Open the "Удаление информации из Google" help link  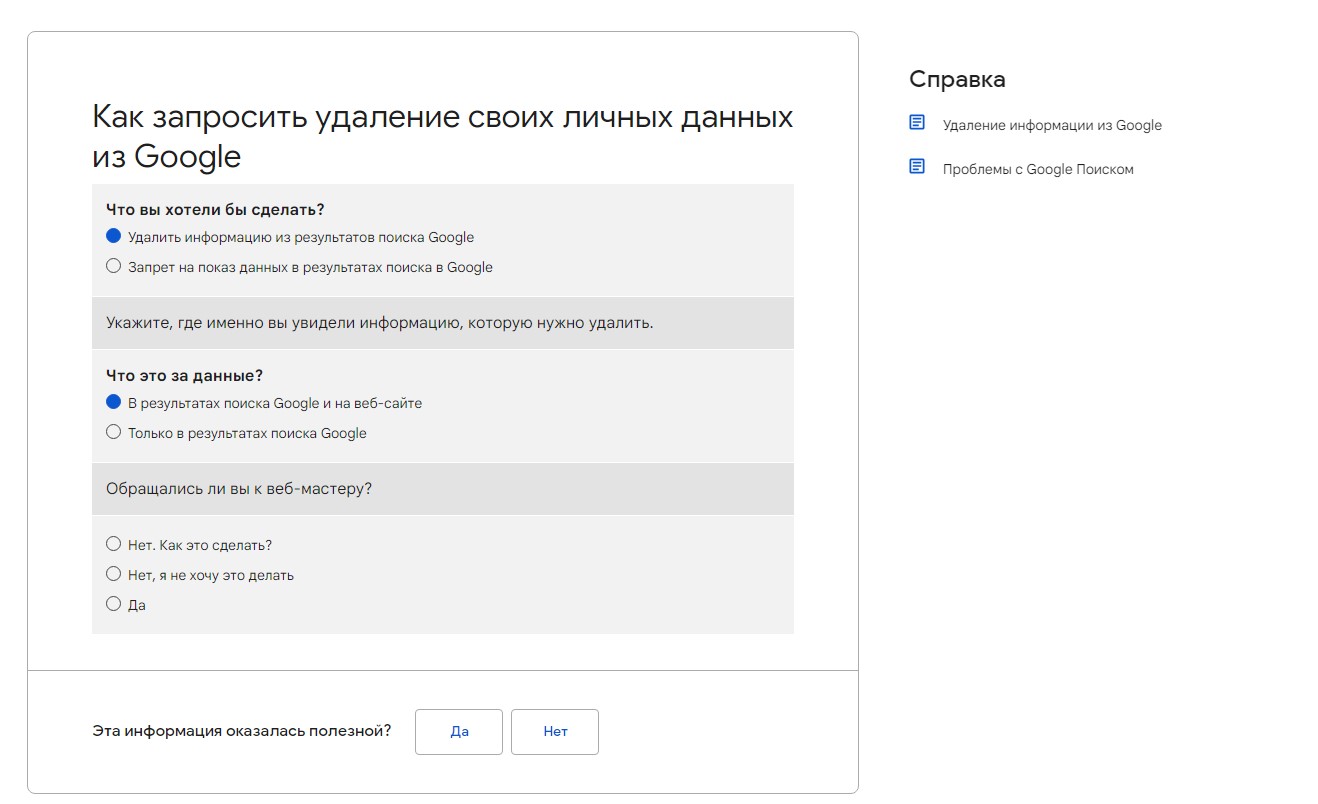click(x=1051, y=125)
